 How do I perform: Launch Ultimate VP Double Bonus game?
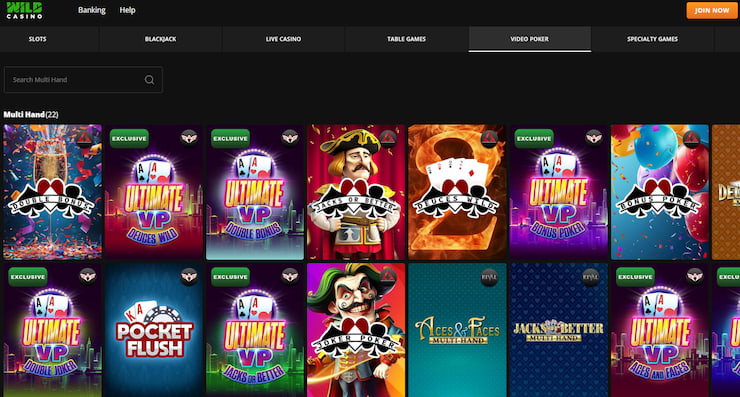(255, 192)
